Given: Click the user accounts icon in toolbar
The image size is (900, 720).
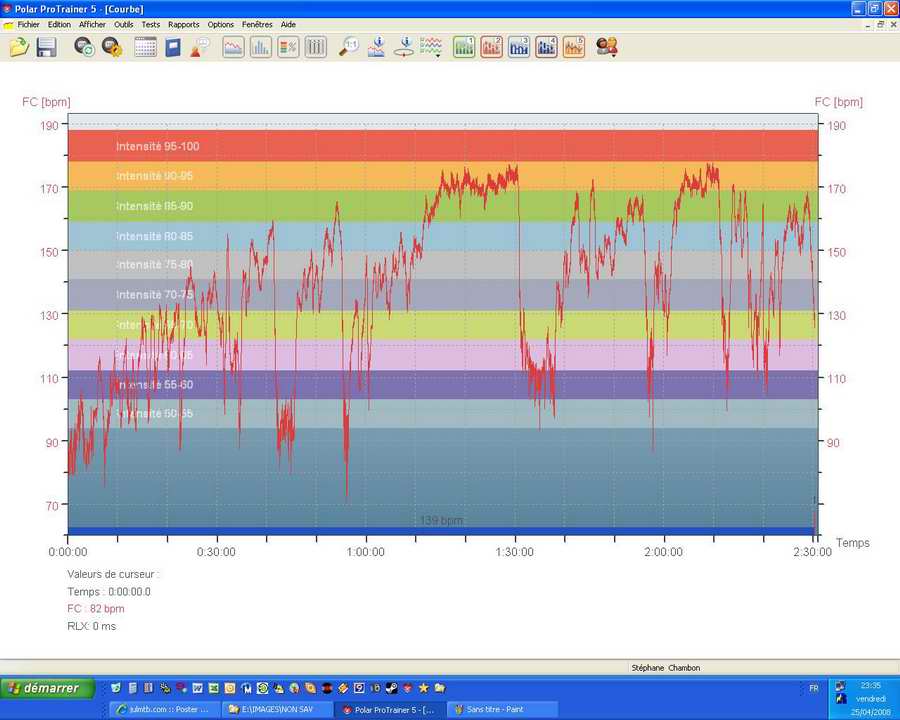Looking at the screenshot, I should 606,46.
